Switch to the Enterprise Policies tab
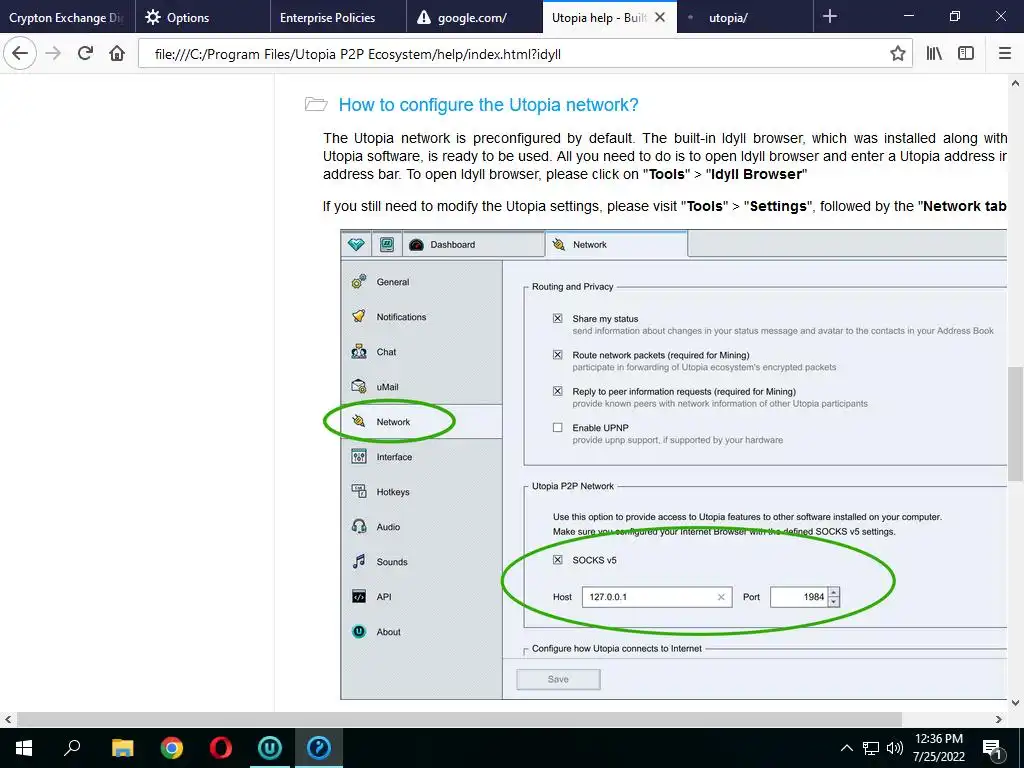 (338, 17)
